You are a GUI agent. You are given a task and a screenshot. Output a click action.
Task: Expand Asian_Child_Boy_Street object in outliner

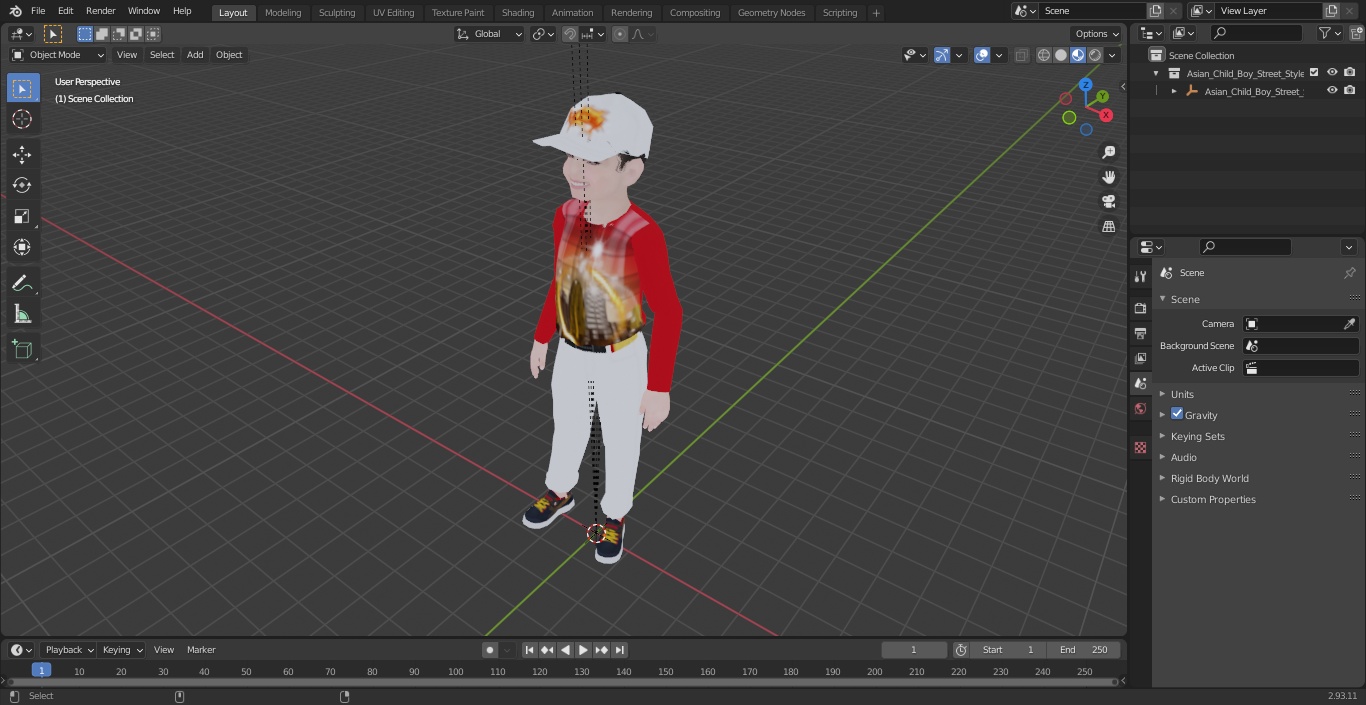click(x=1174, y=91)
